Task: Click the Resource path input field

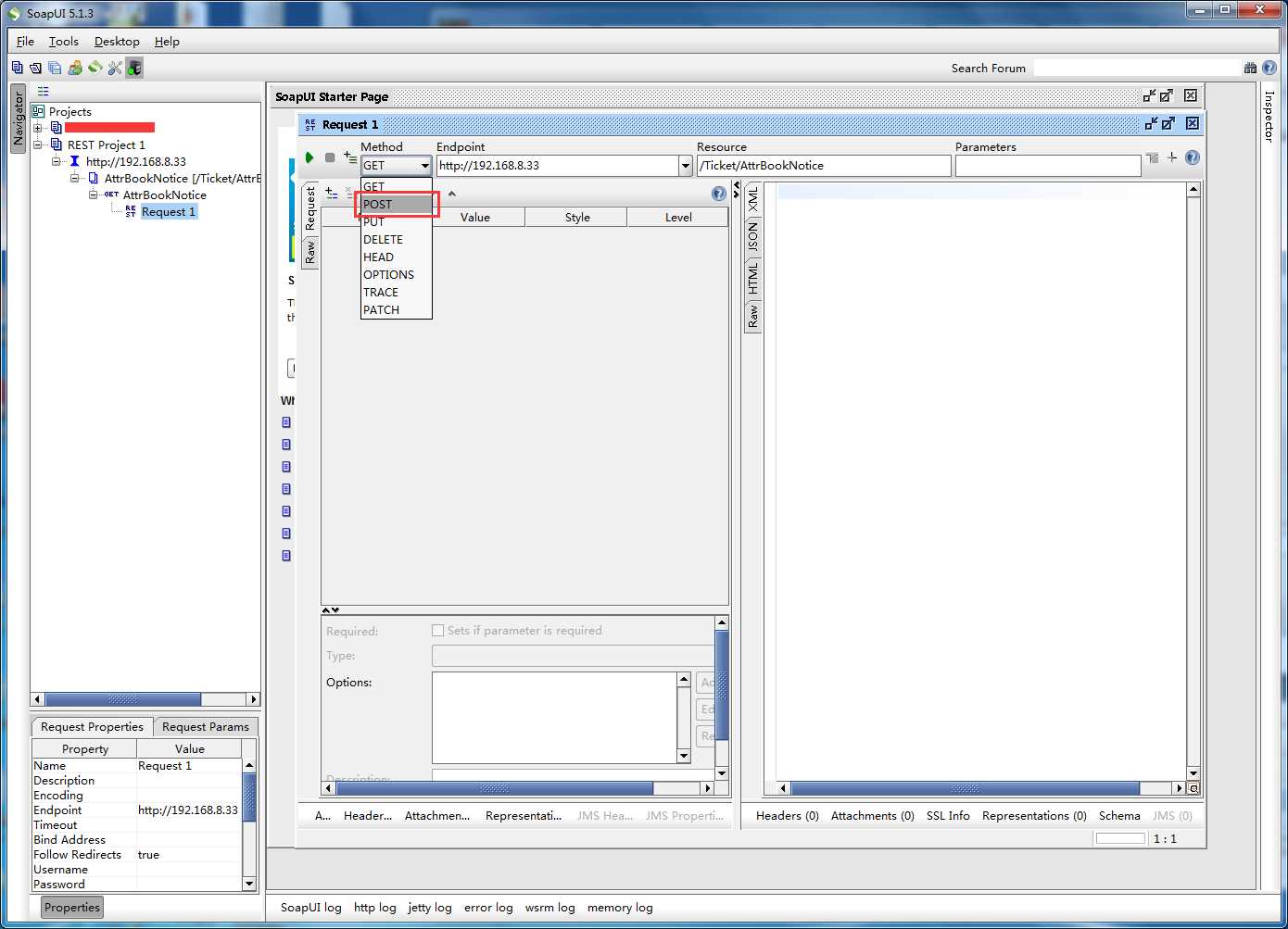Action: tap(824, 166)
